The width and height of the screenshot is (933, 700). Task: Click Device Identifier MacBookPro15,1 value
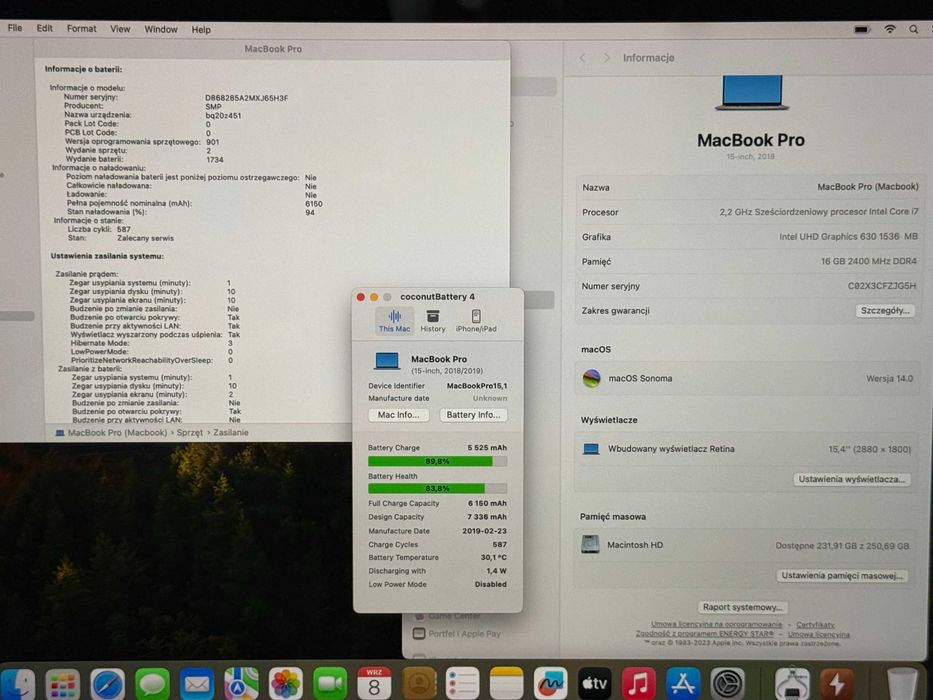click(477, 386)
